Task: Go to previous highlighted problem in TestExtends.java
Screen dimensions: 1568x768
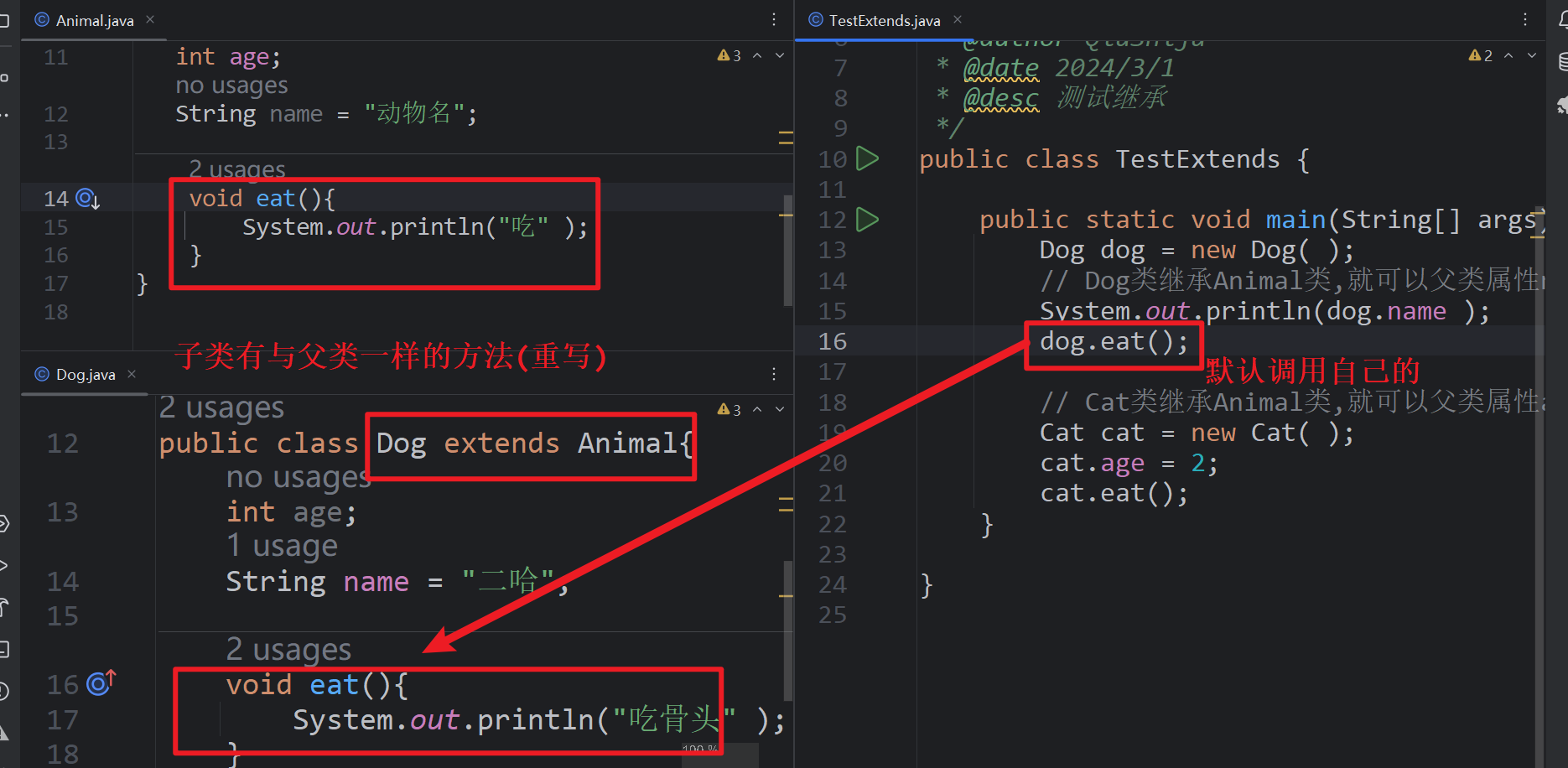Action: coord(1508,55)
